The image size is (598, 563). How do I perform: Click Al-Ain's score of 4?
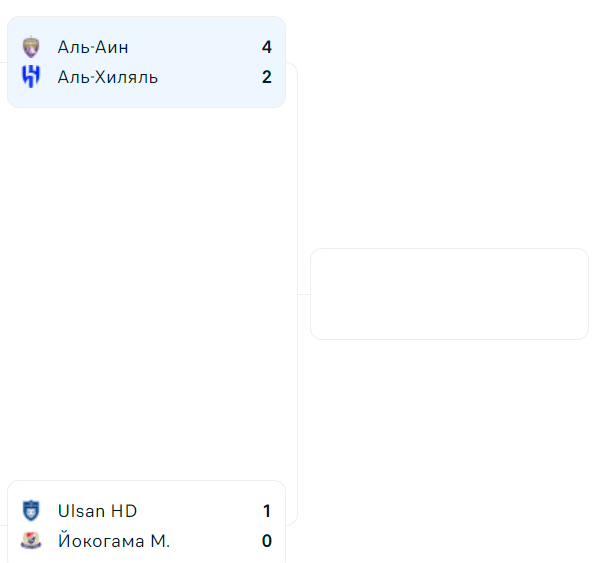coord(267,47)
